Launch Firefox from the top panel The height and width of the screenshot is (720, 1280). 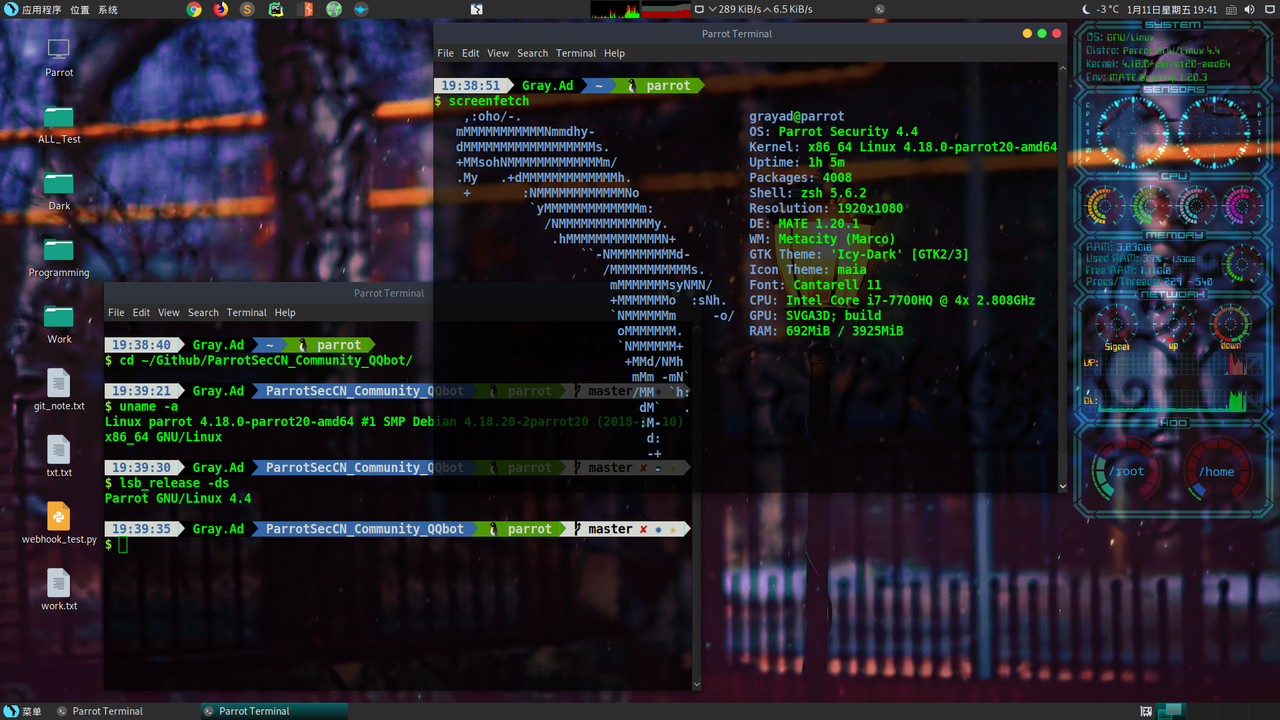pyautogui.click(x=220, y=9)
